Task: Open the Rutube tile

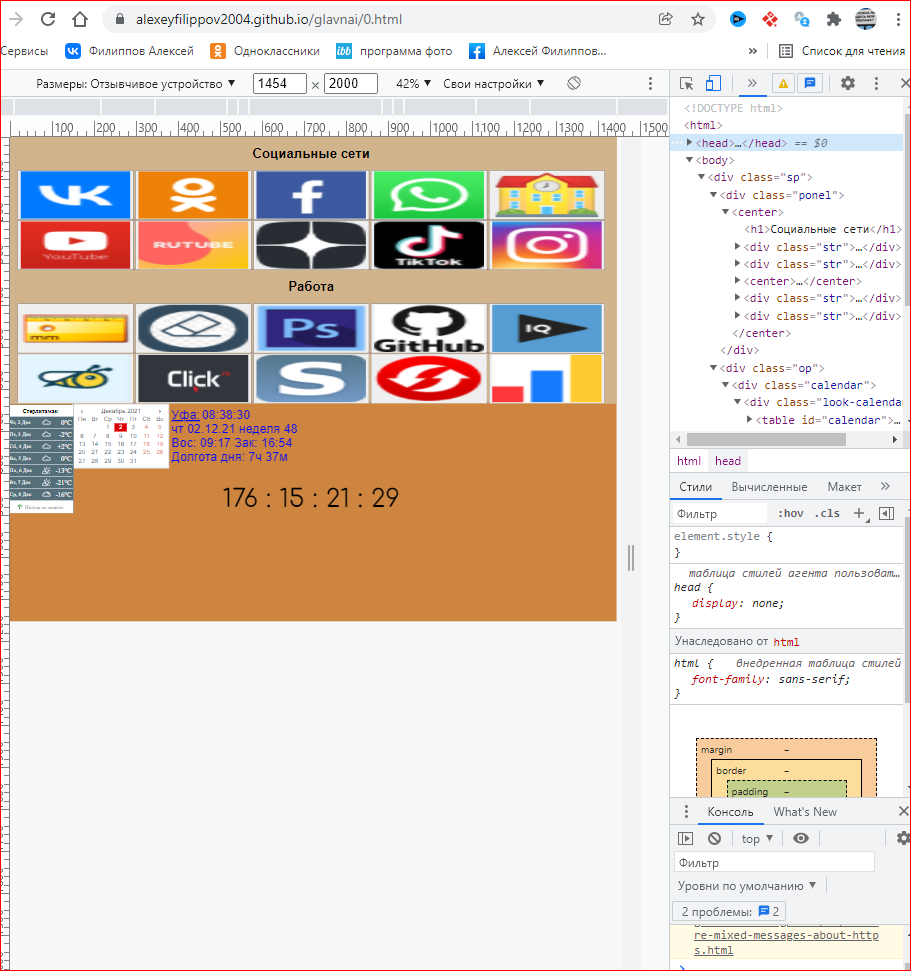Action: coord(193,245)
